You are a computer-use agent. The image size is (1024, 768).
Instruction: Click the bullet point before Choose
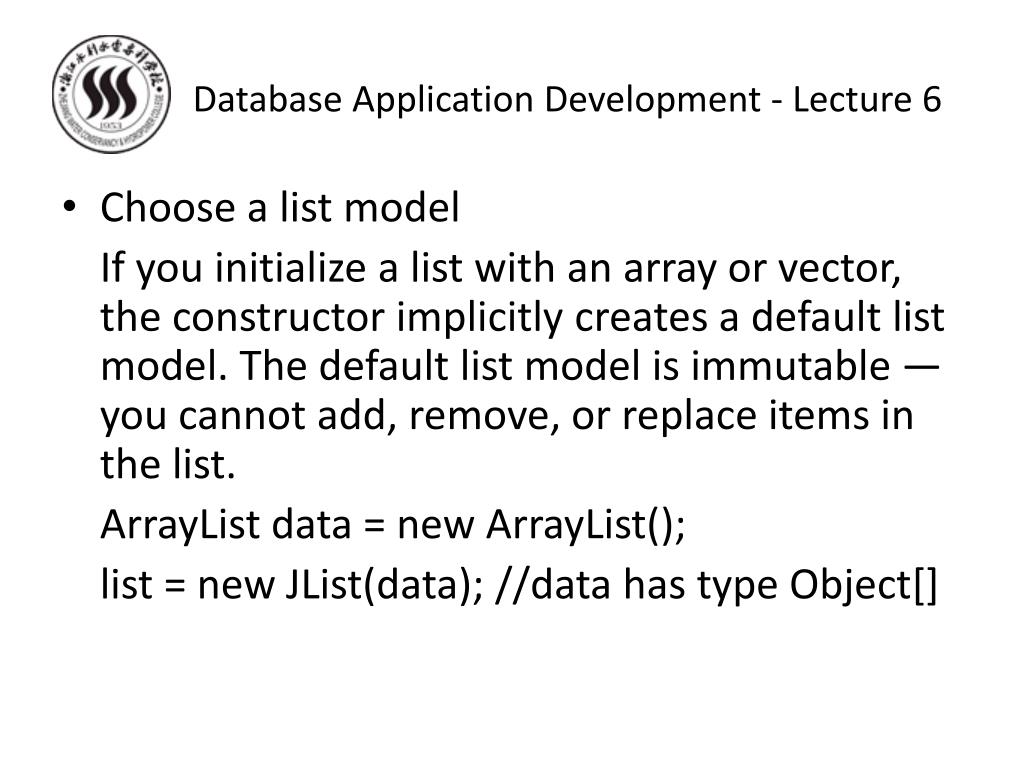coord(69,208)
